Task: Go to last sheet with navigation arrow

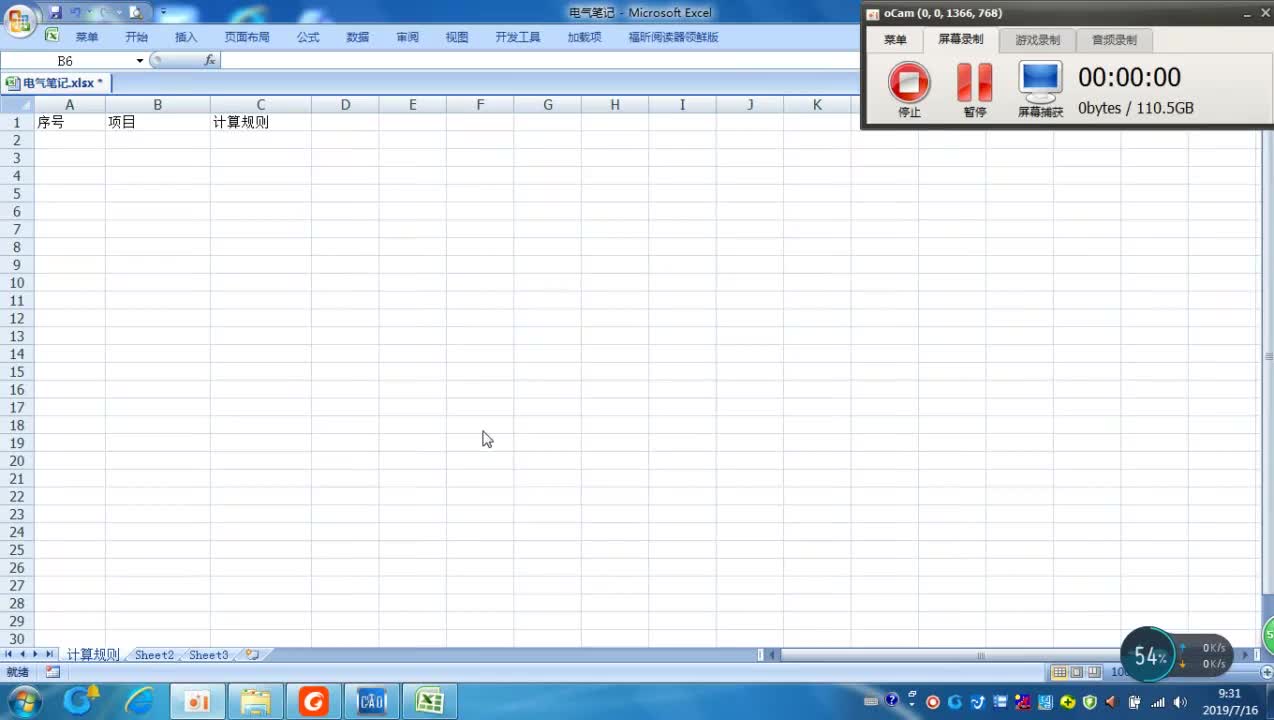Action: [x=49, y=654]
